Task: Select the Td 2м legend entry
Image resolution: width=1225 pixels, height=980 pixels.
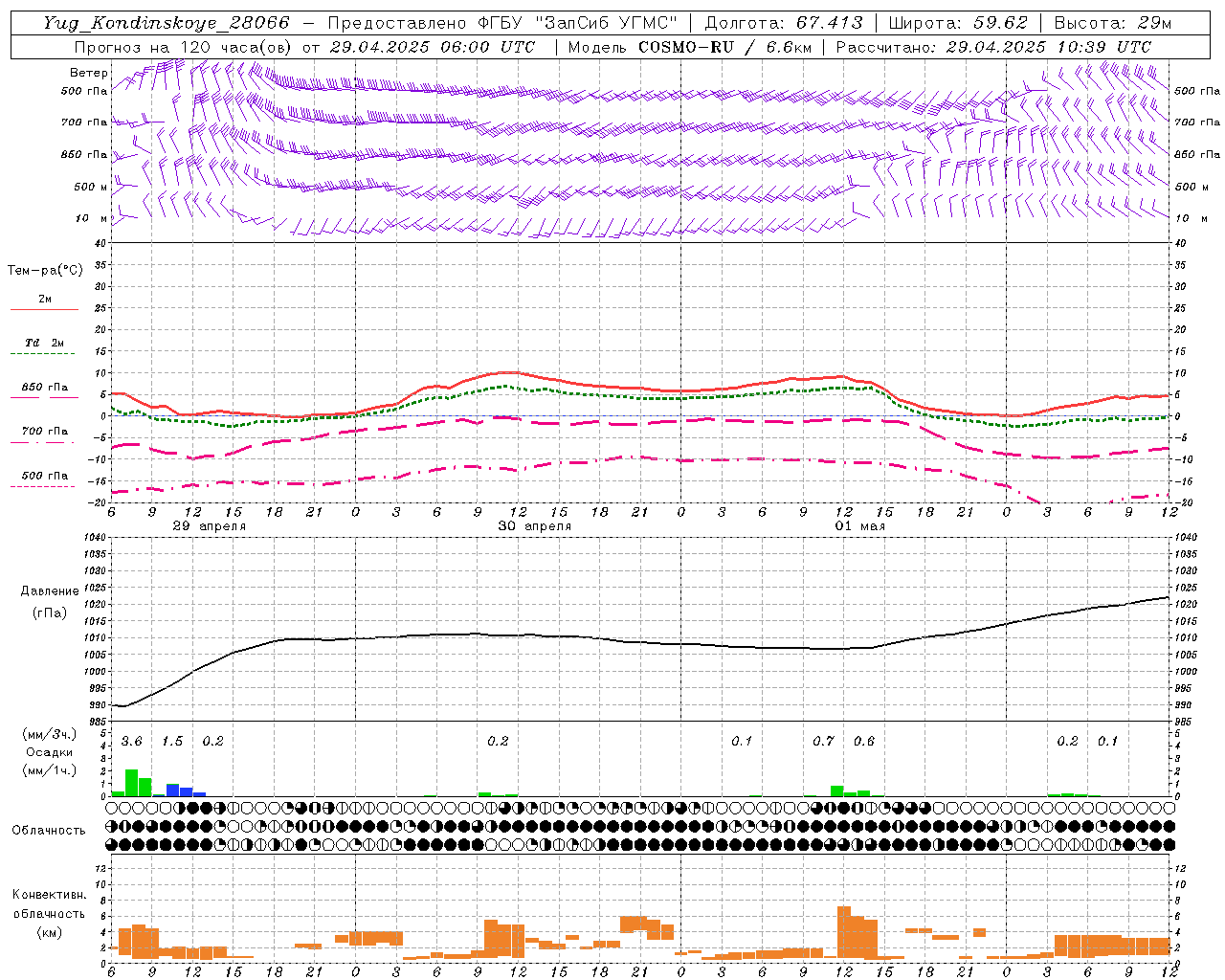Action: (x=45, y=343)
